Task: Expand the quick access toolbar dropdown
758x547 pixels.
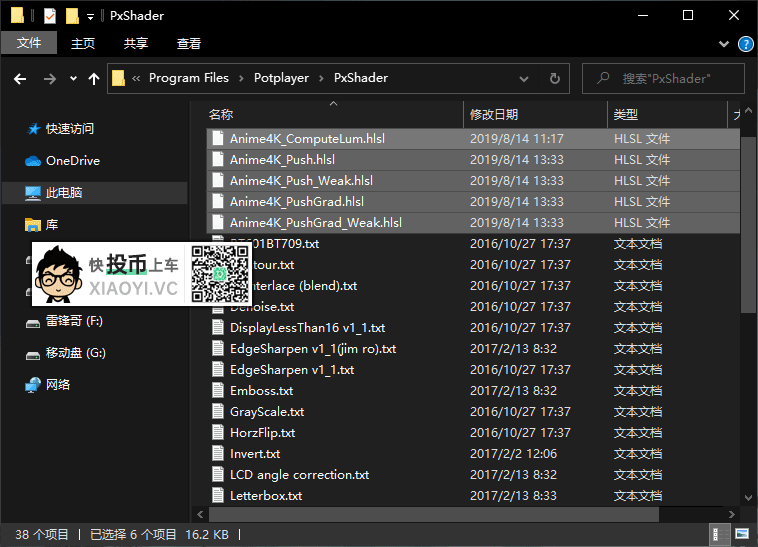Action: pyautogui.click(x=91, y=17)
